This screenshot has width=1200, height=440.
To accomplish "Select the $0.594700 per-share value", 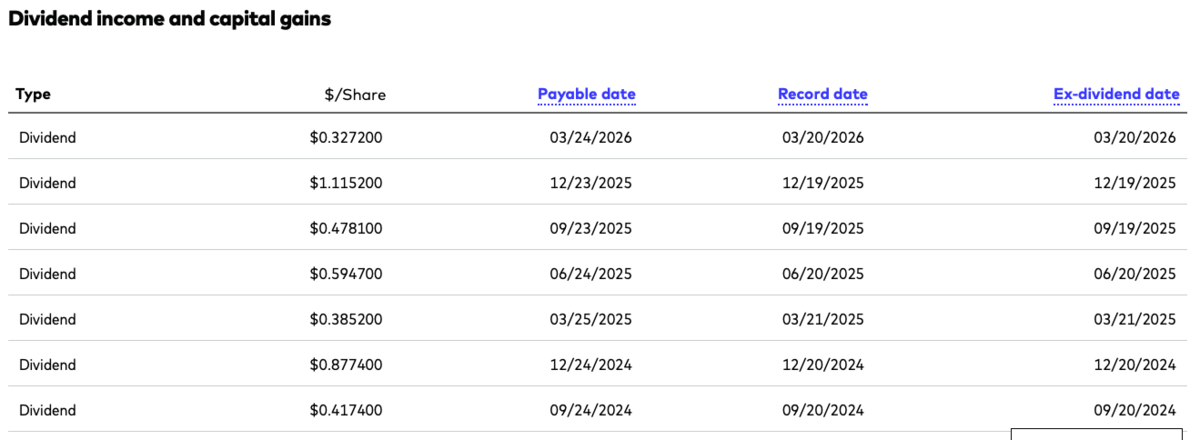I will point(346,274).
